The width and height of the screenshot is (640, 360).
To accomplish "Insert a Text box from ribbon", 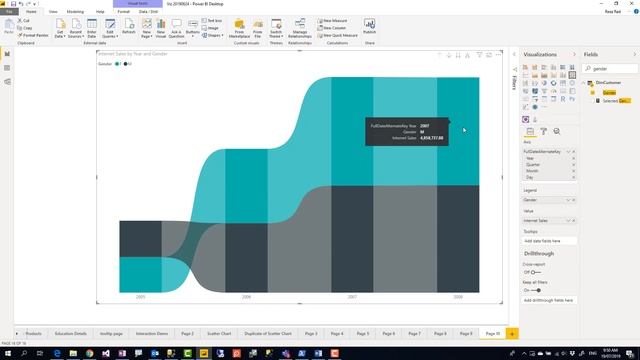I will (212, 20).
